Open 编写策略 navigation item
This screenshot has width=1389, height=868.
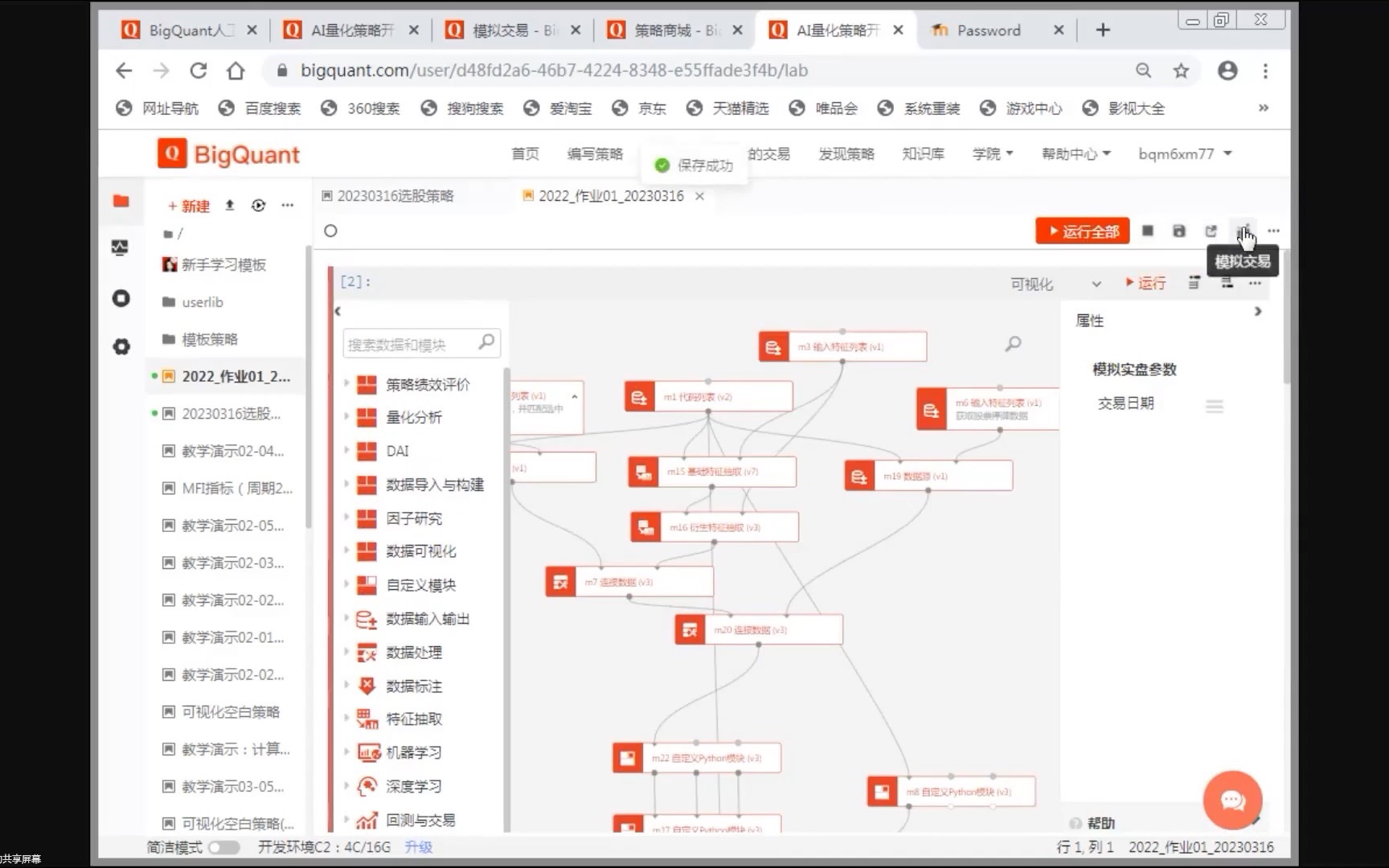(595, 154)
